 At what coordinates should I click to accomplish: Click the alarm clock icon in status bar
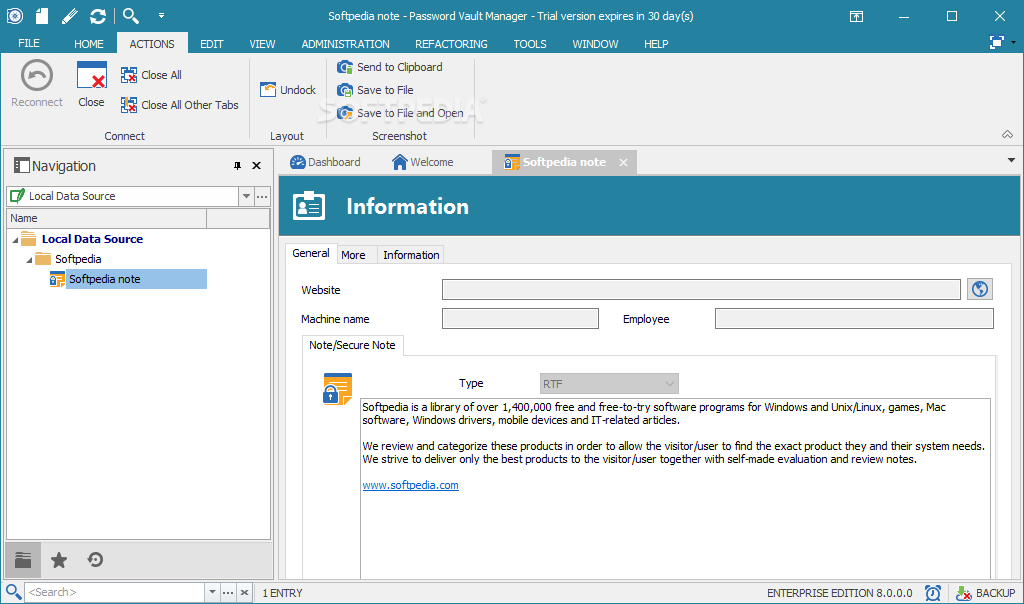(x=933, y=593)
